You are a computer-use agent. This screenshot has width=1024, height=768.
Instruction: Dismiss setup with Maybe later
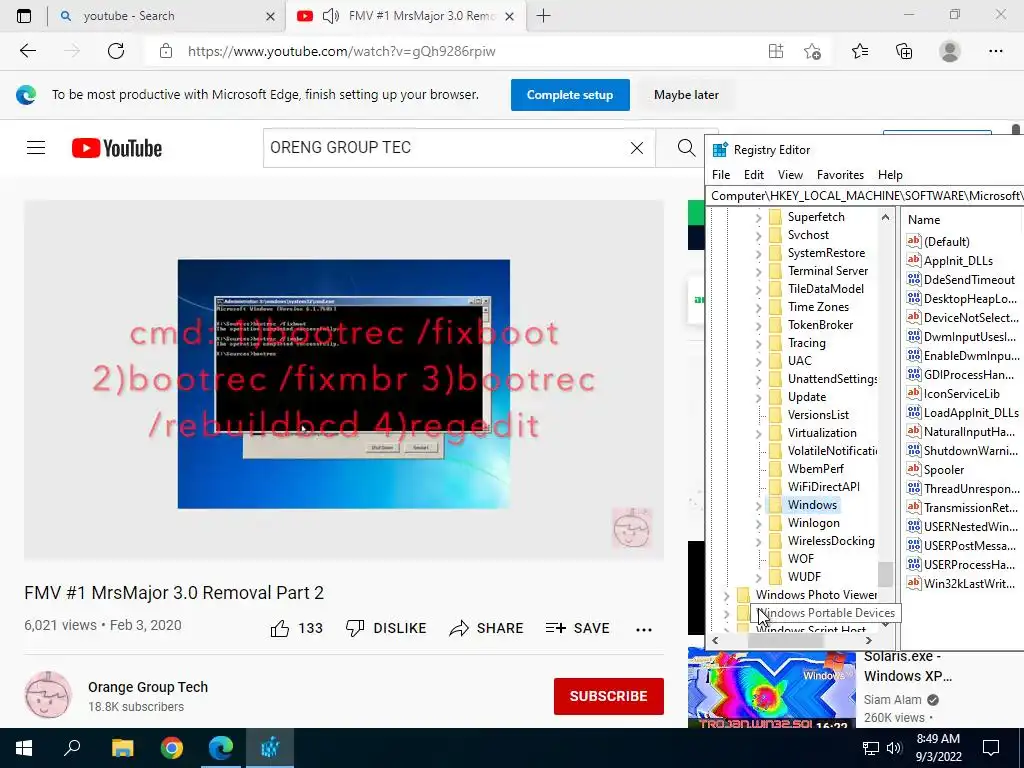(686, 95)
